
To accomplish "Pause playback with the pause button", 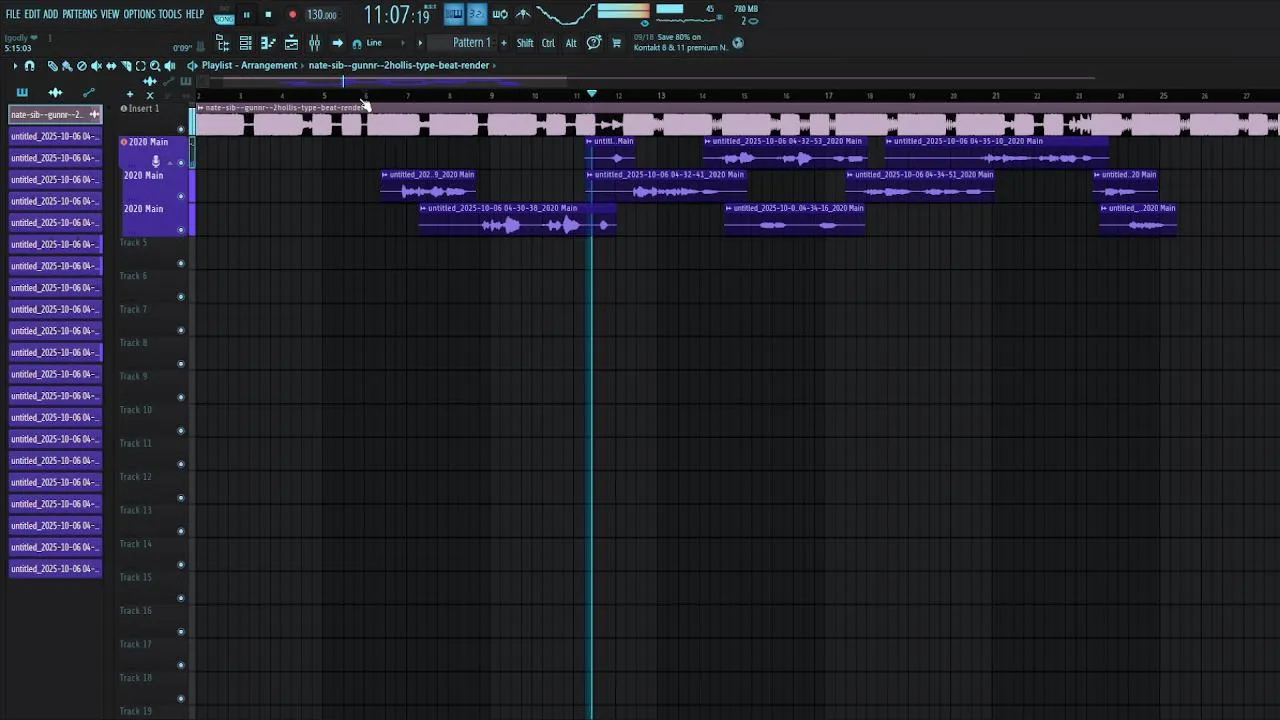I will [246, 15].
